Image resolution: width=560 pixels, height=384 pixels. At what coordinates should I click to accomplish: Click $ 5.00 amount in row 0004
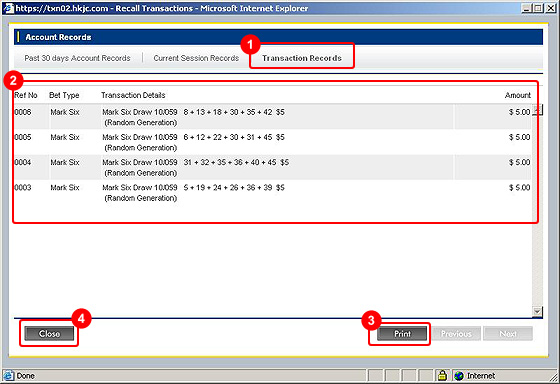[x=519, y=163]
